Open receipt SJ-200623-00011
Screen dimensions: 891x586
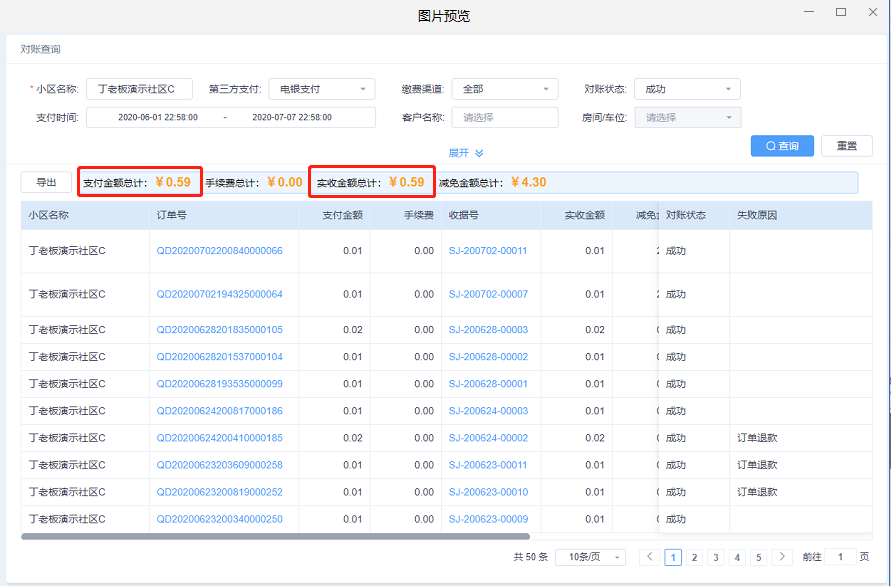tap(488, 465)
